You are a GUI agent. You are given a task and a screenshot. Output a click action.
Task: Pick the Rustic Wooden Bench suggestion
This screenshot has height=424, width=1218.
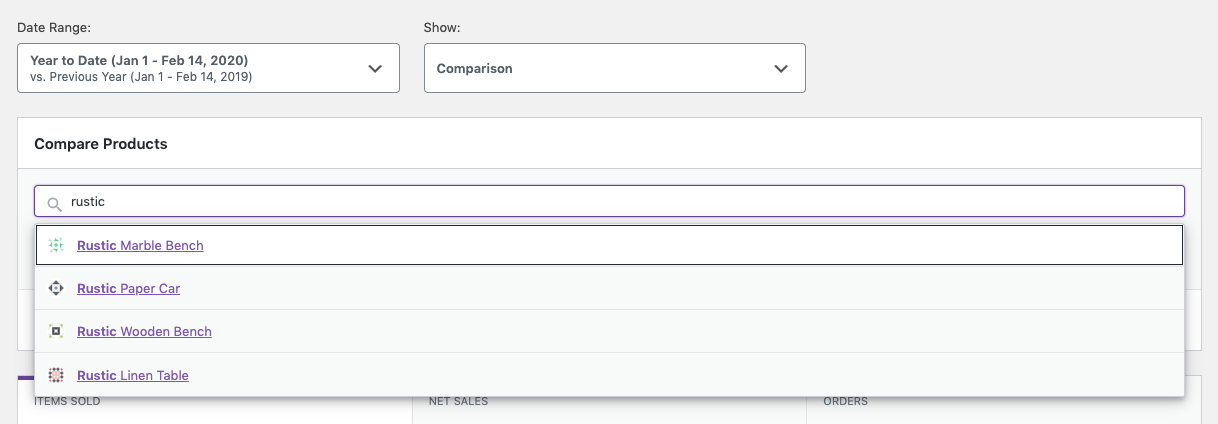(144, 331)
